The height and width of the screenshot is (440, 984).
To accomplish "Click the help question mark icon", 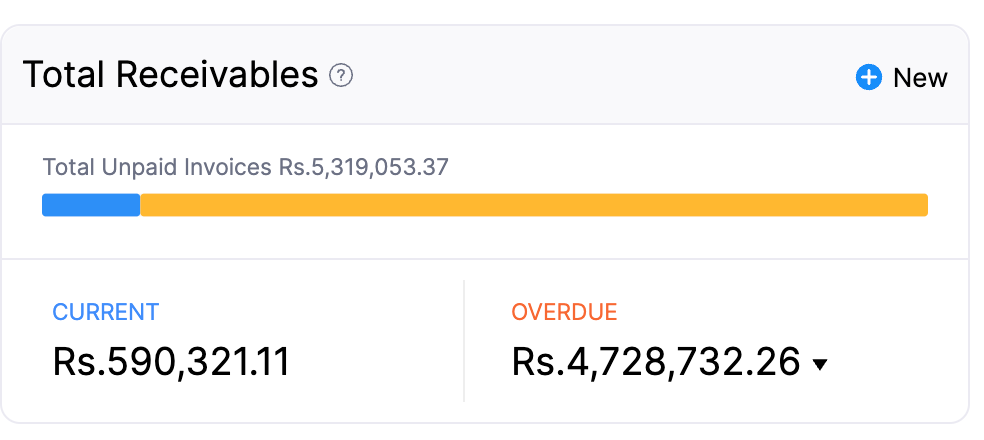I will click(x=342, y=76).
